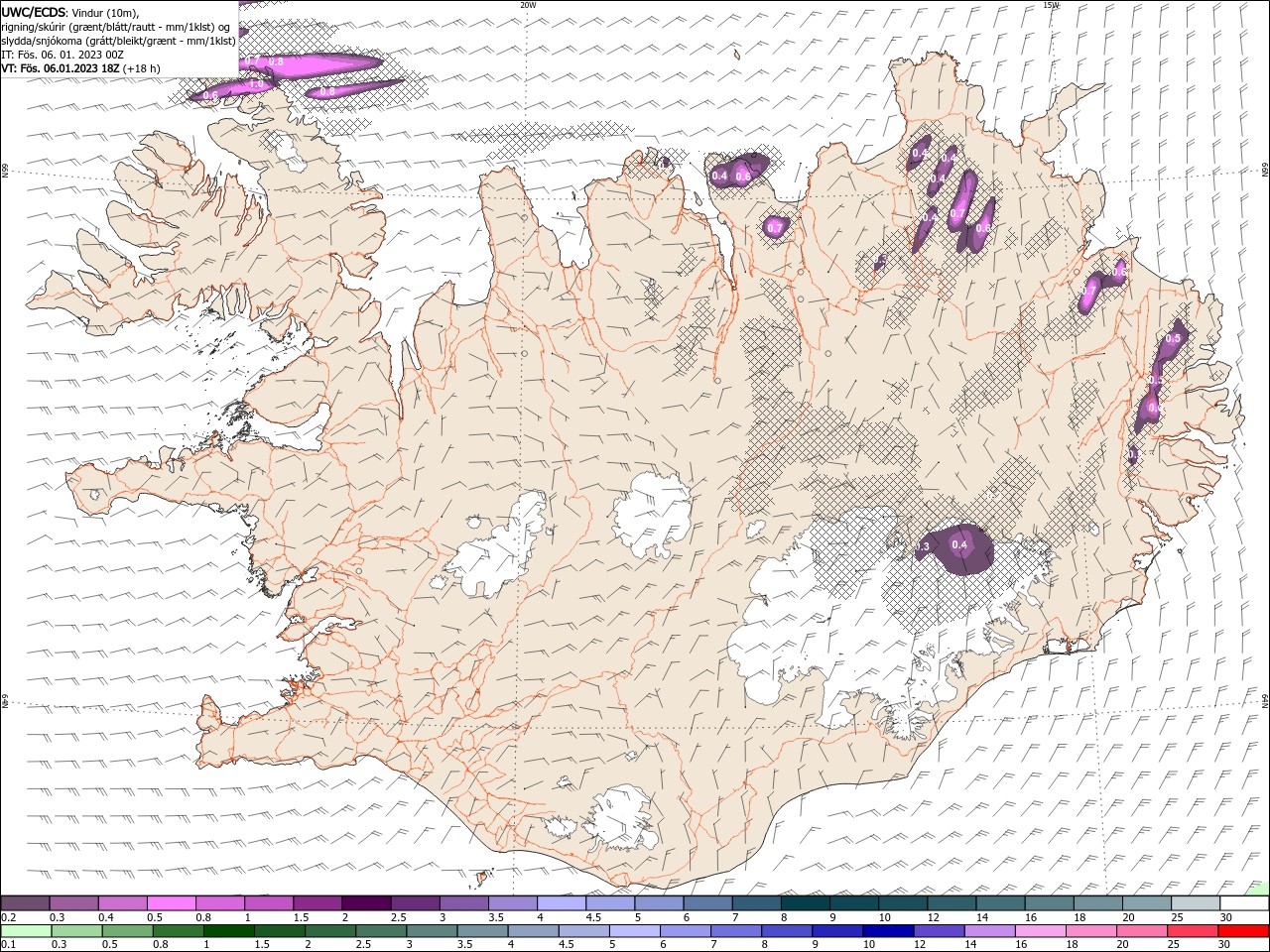Click the '66N' latitude label on right edge
This screenshot has width=1270, height=952.
(x=1265, y=170)
